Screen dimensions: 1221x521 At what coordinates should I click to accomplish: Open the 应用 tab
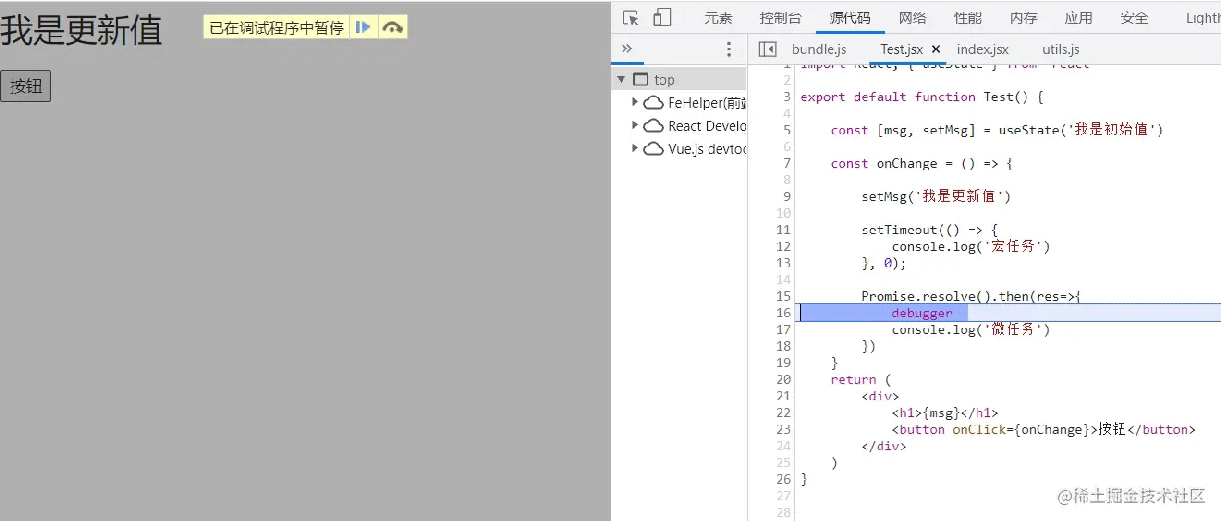coord(1078,18)
